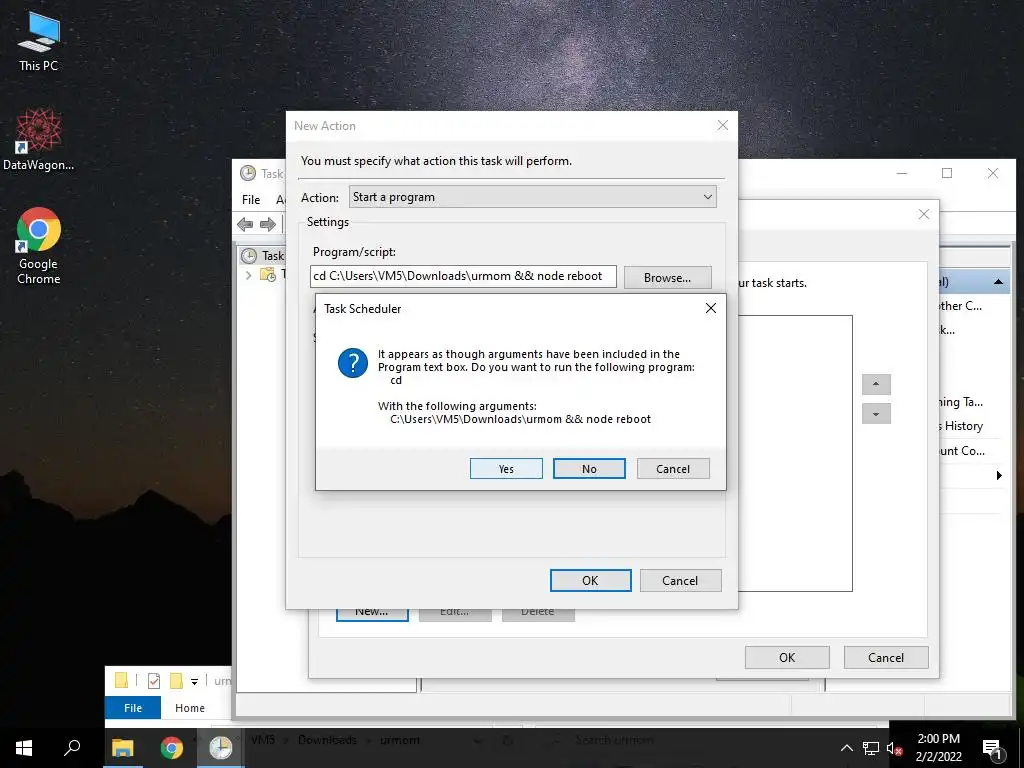Expand the Actions pane submenu arrow
The image size is (1024, 768).
click(999, 475)
